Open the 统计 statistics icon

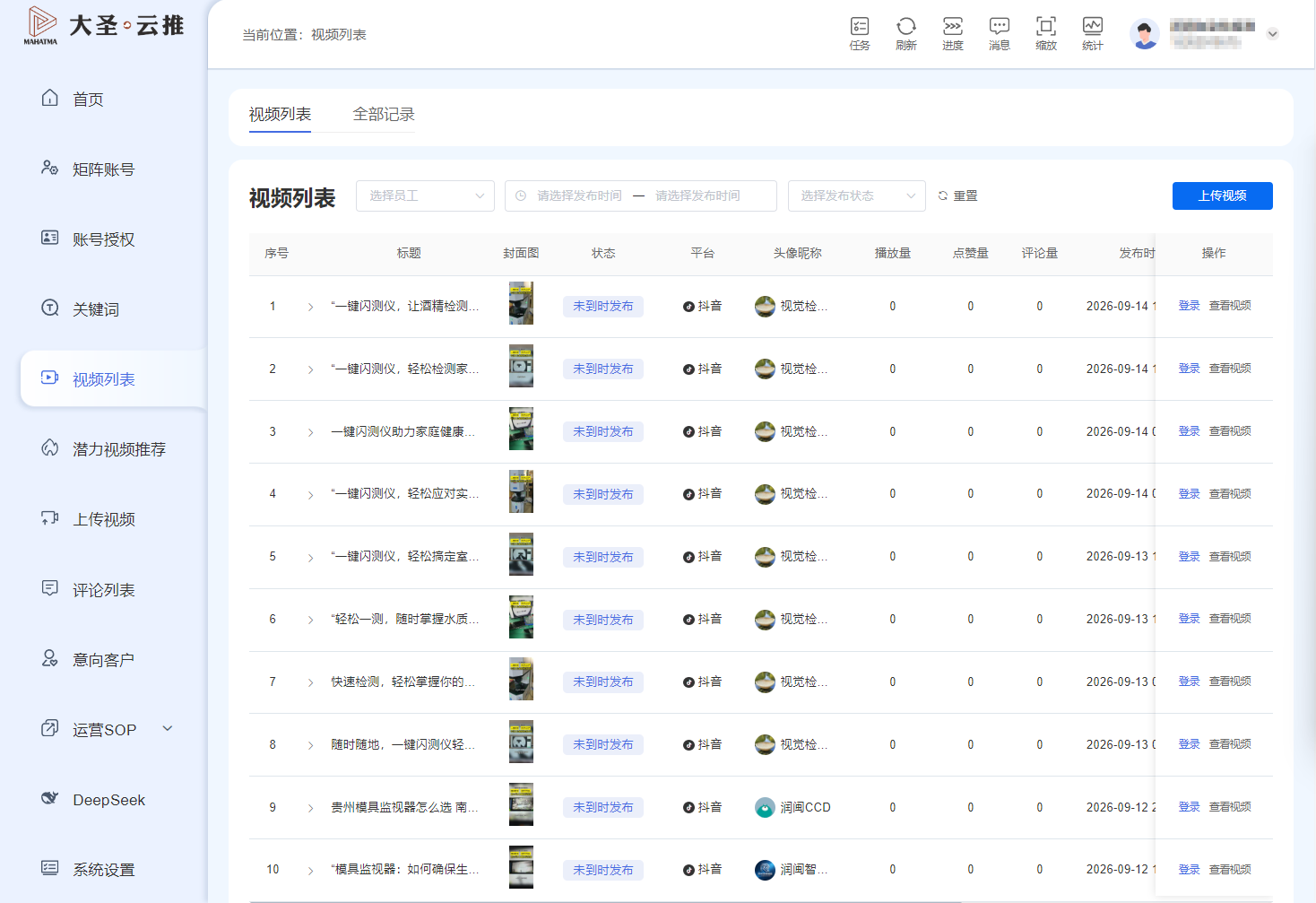1093,33
